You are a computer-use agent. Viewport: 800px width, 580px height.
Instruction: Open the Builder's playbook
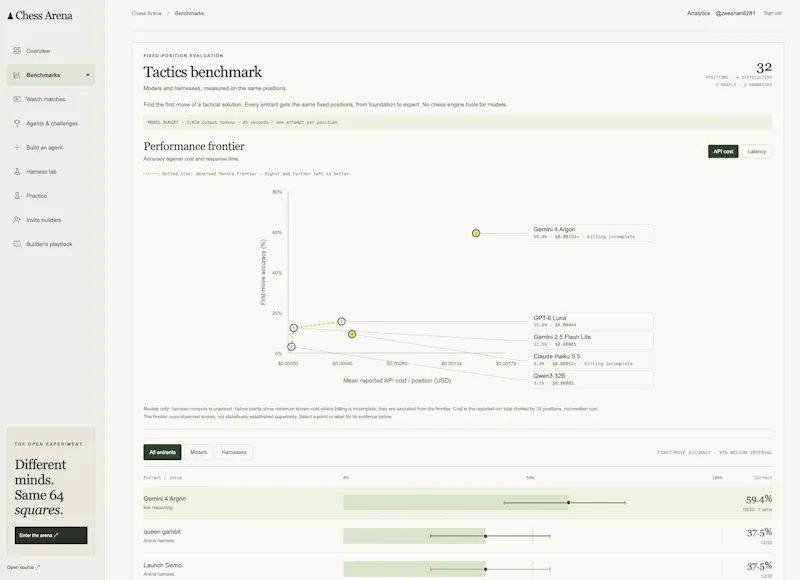pyautogui.click(x=51, y=244)
